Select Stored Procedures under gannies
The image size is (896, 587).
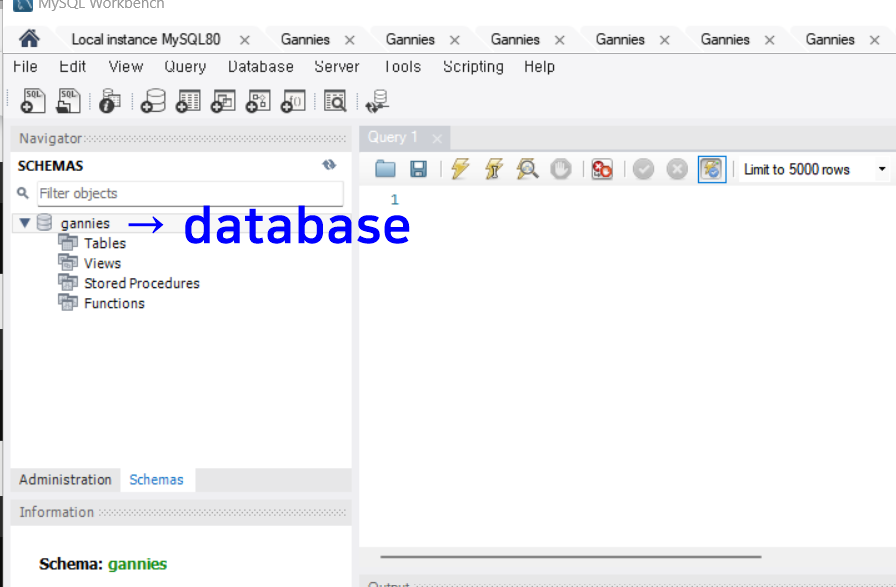(142, 283)
